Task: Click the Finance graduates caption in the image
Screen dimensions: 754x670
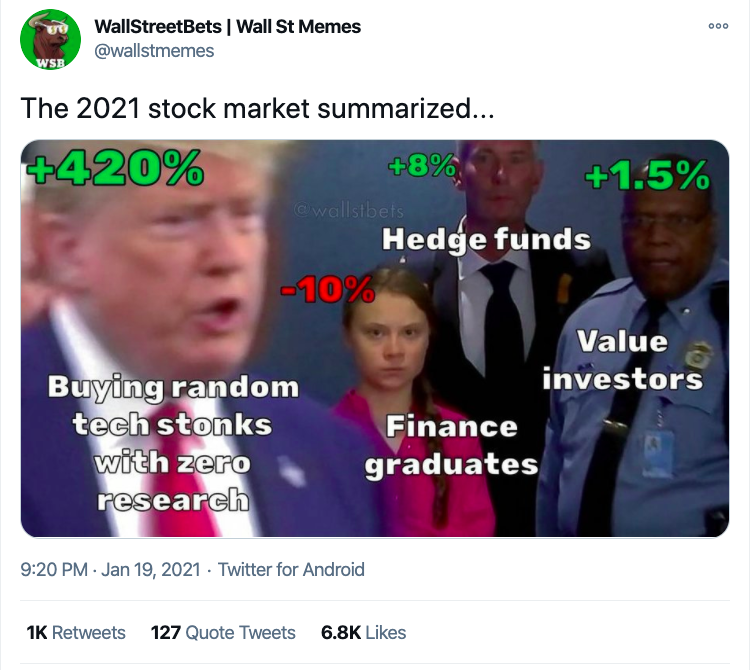Action: (451, 446)
